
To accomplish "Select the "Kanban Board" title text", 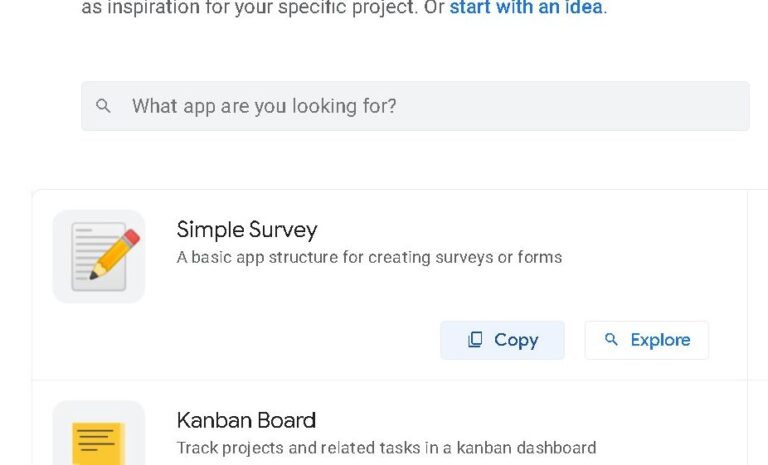I will [246, 420].
